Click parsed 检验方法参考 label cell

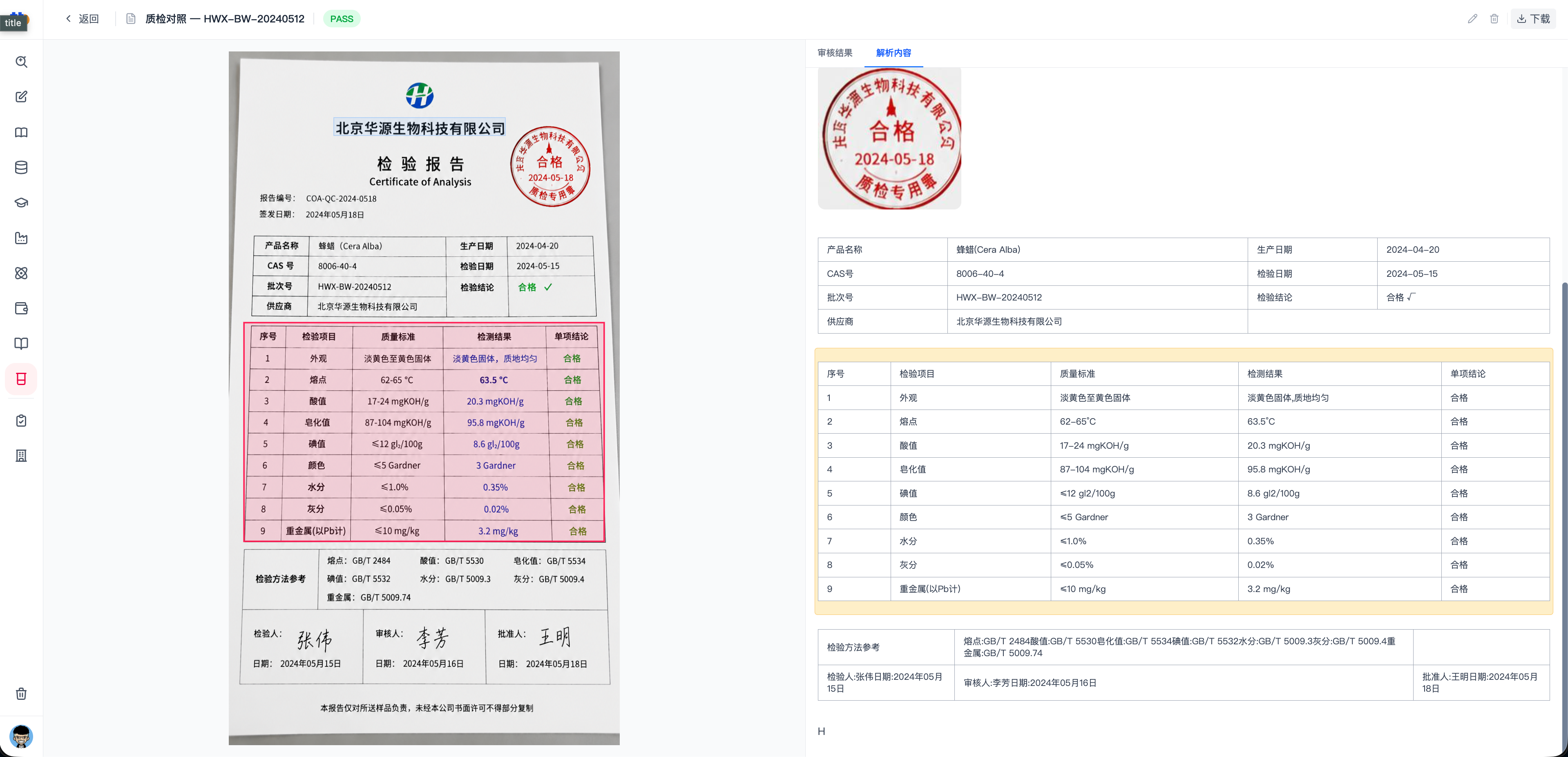(886, 647)
